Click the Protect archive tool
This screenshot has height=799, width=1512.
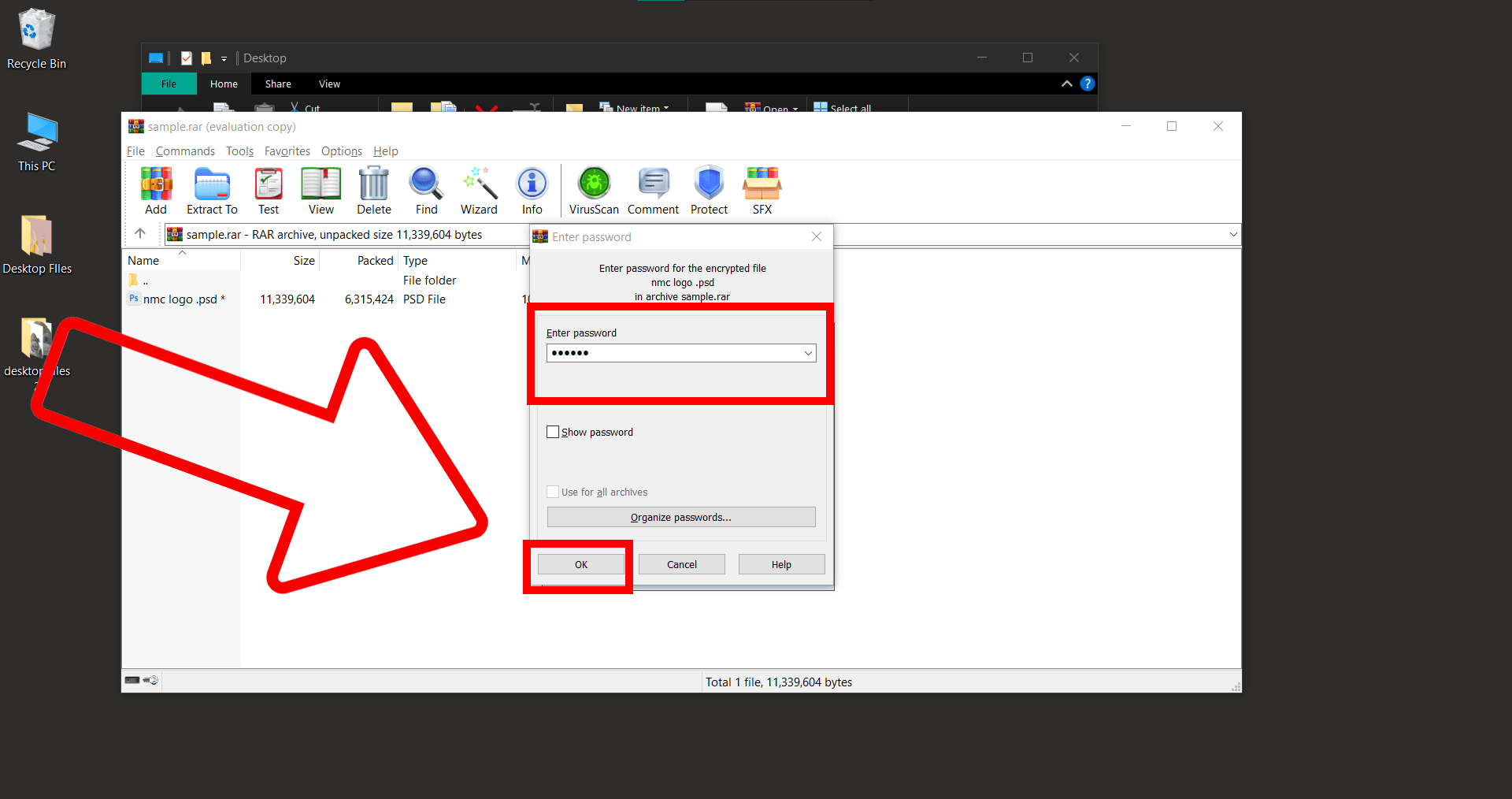708,189
